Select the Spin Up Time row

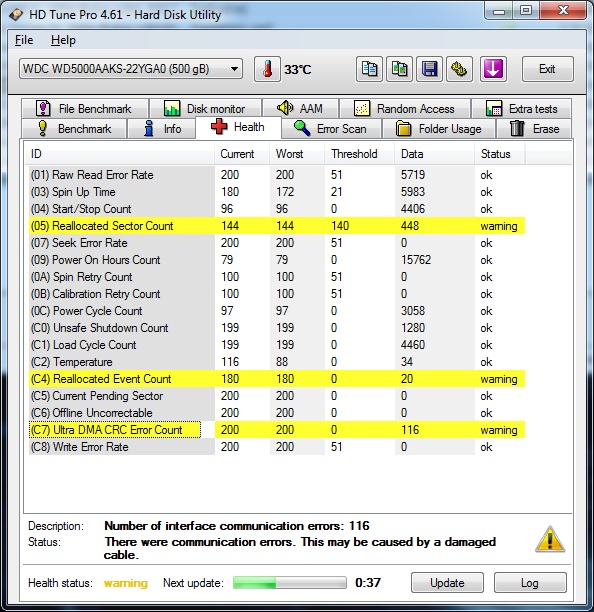point(277,192)
